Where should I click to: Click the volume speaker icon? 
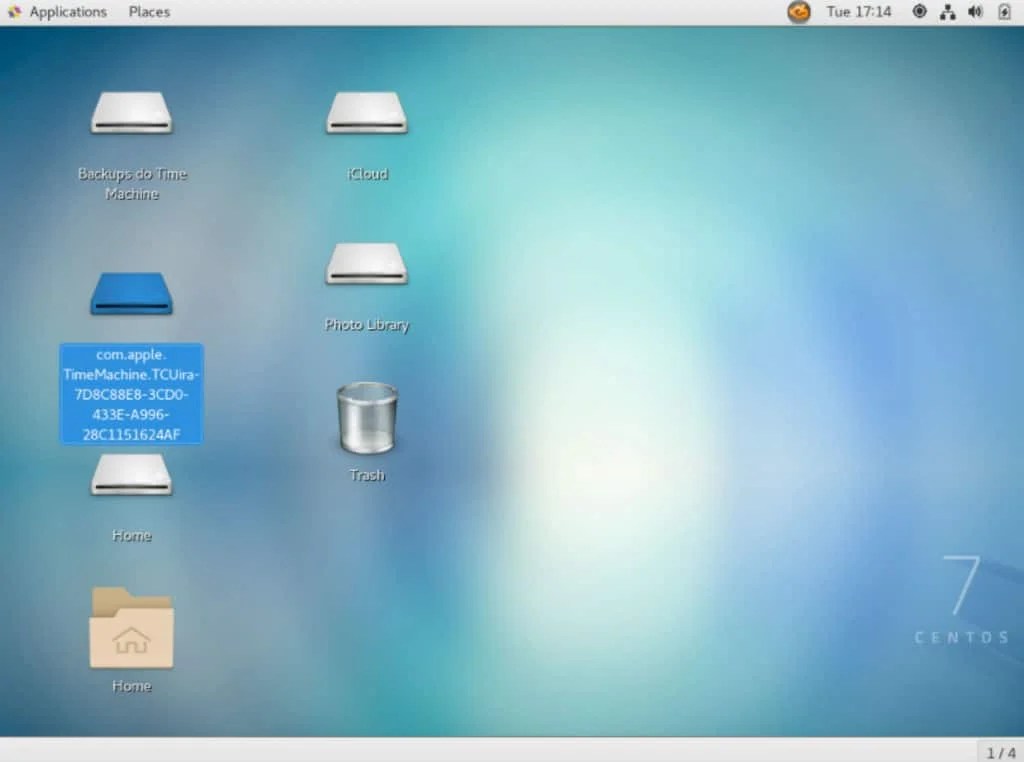(x=975, y=12)
